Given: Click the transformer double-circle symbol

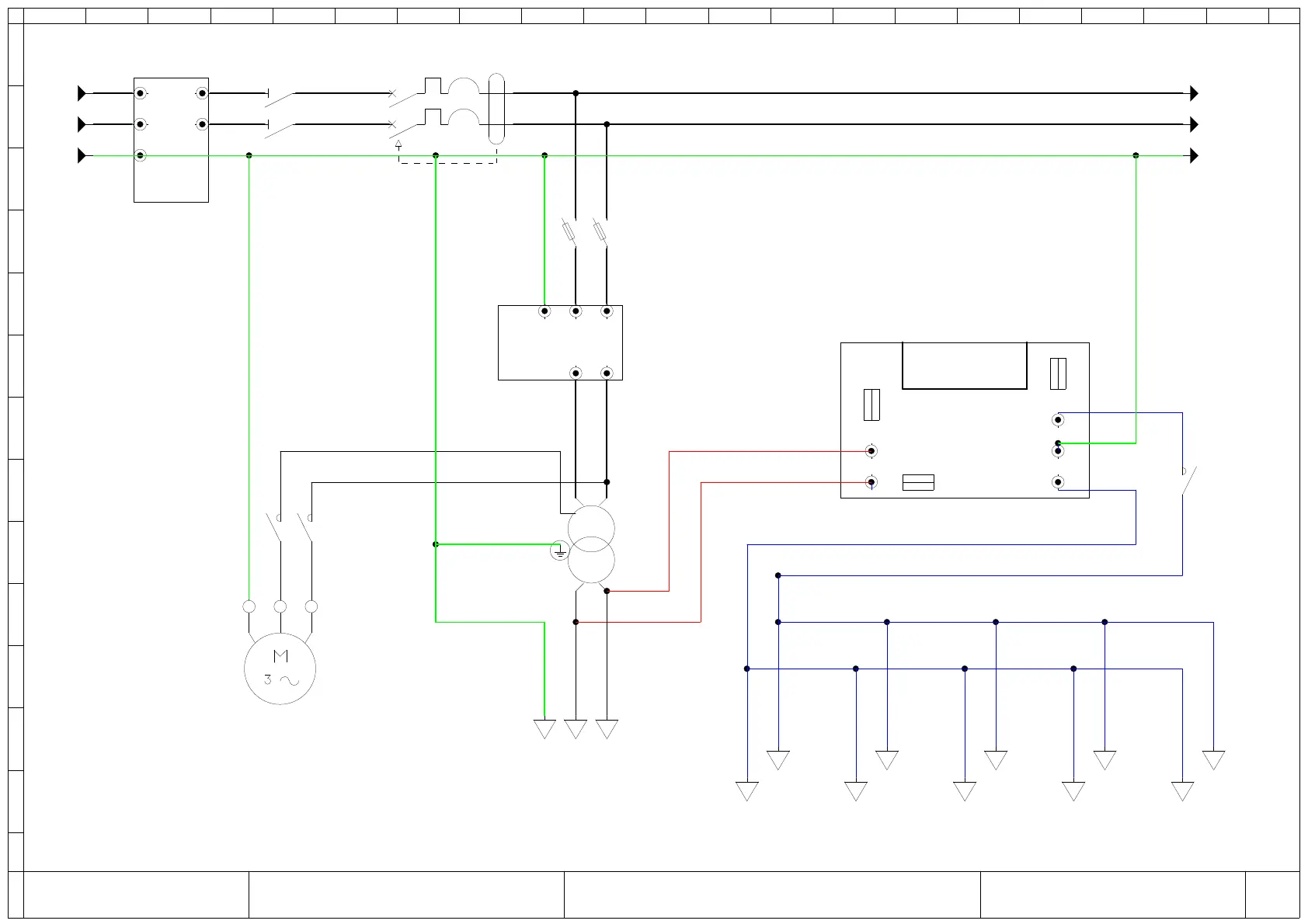Looking at the screenshot, I should point(591,544).
